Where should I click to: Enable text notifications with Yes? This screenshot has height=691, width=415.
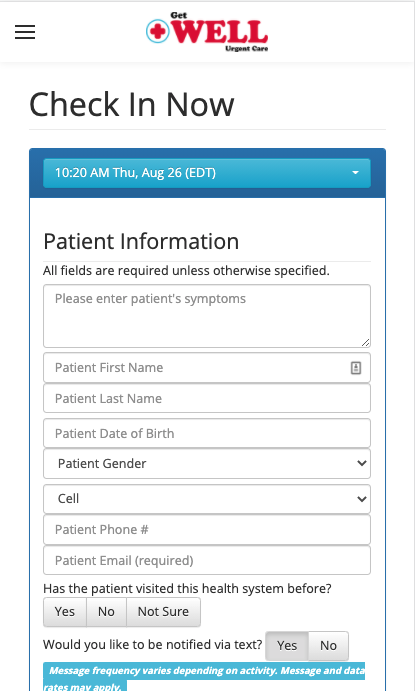tap(287, 646)
